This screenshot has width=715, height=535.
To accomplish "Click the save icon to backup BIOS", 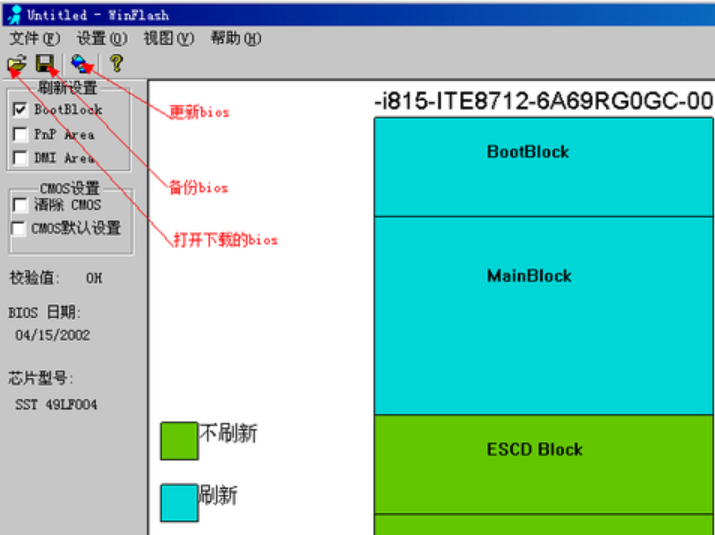I will coord(45,64).
